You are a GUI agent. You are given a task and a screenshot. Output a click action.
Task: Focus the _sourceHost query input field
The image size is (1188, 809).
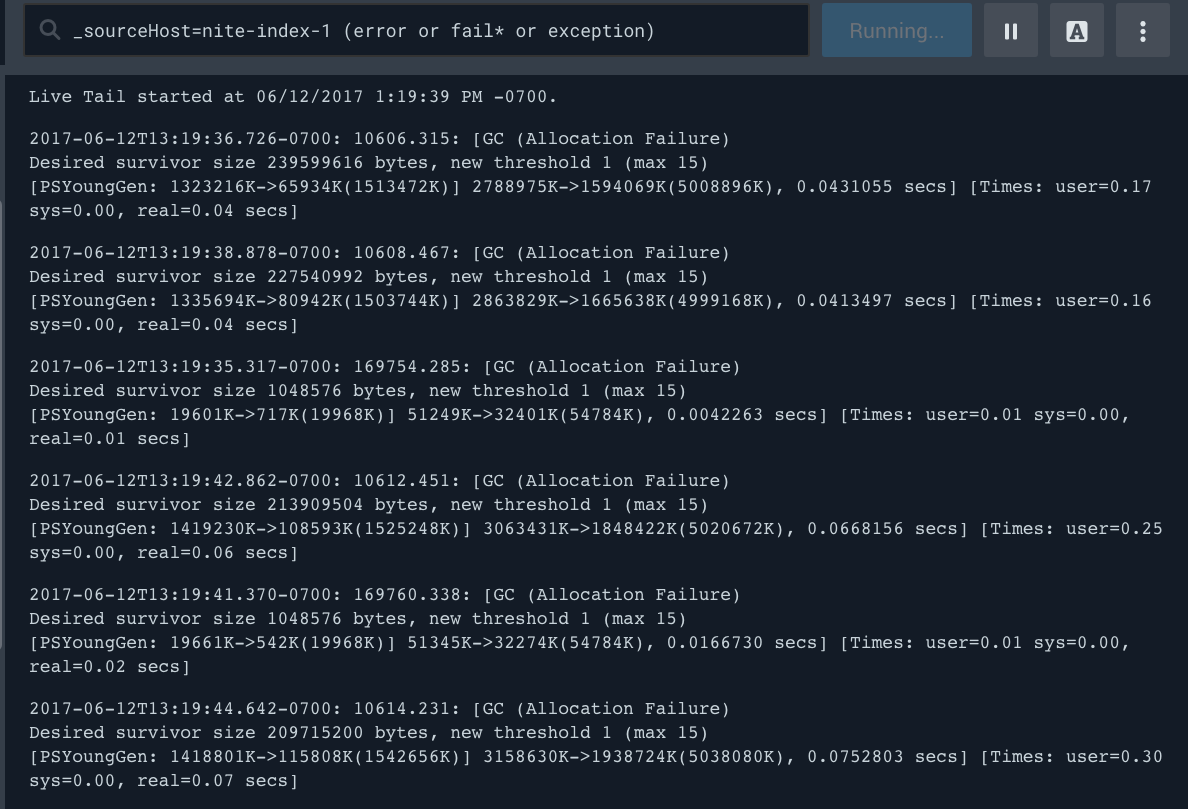pyautogui.click(x=430, y=31)
